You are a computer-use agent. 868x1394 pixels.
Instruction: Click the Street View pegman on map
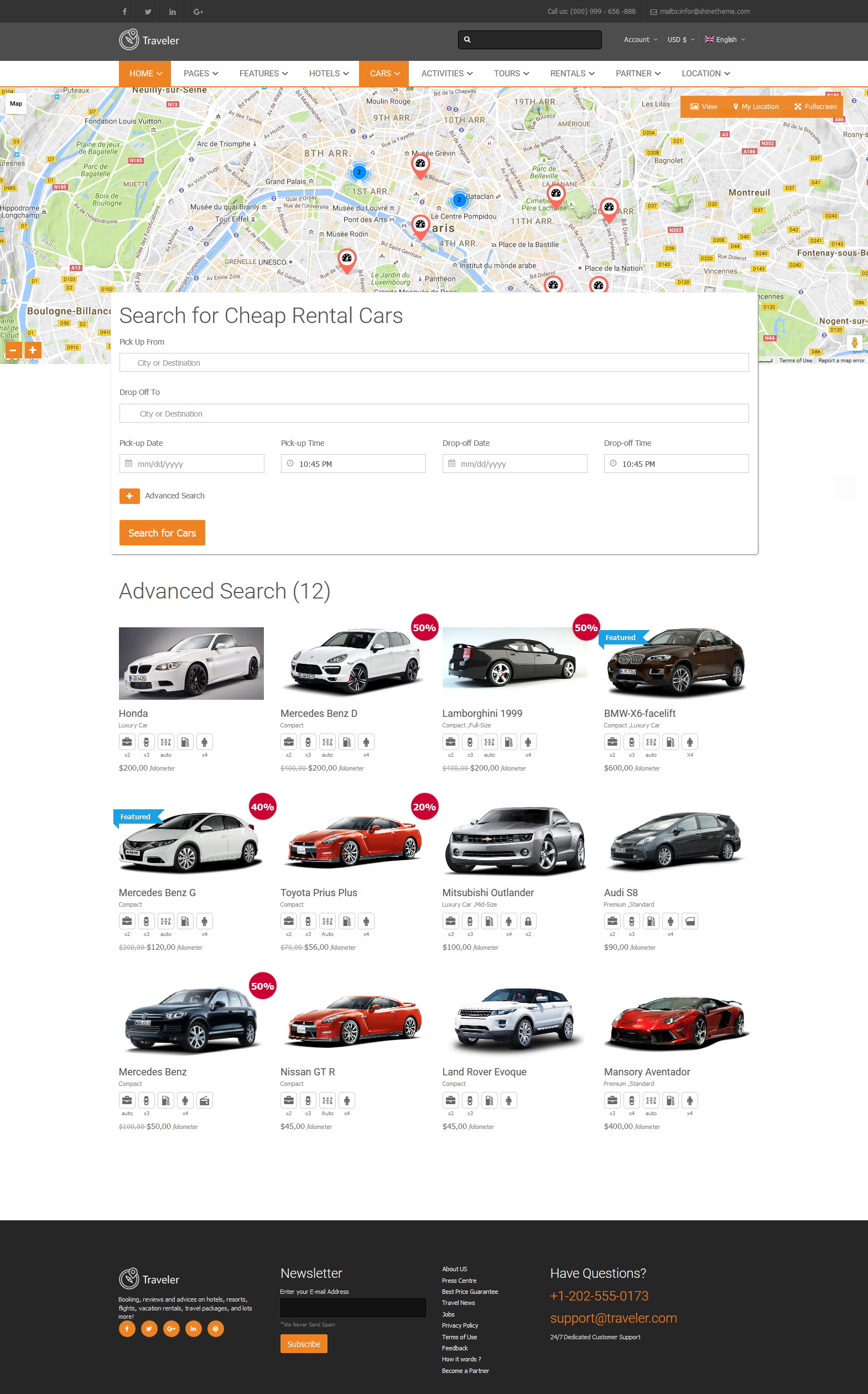point(854,342)
